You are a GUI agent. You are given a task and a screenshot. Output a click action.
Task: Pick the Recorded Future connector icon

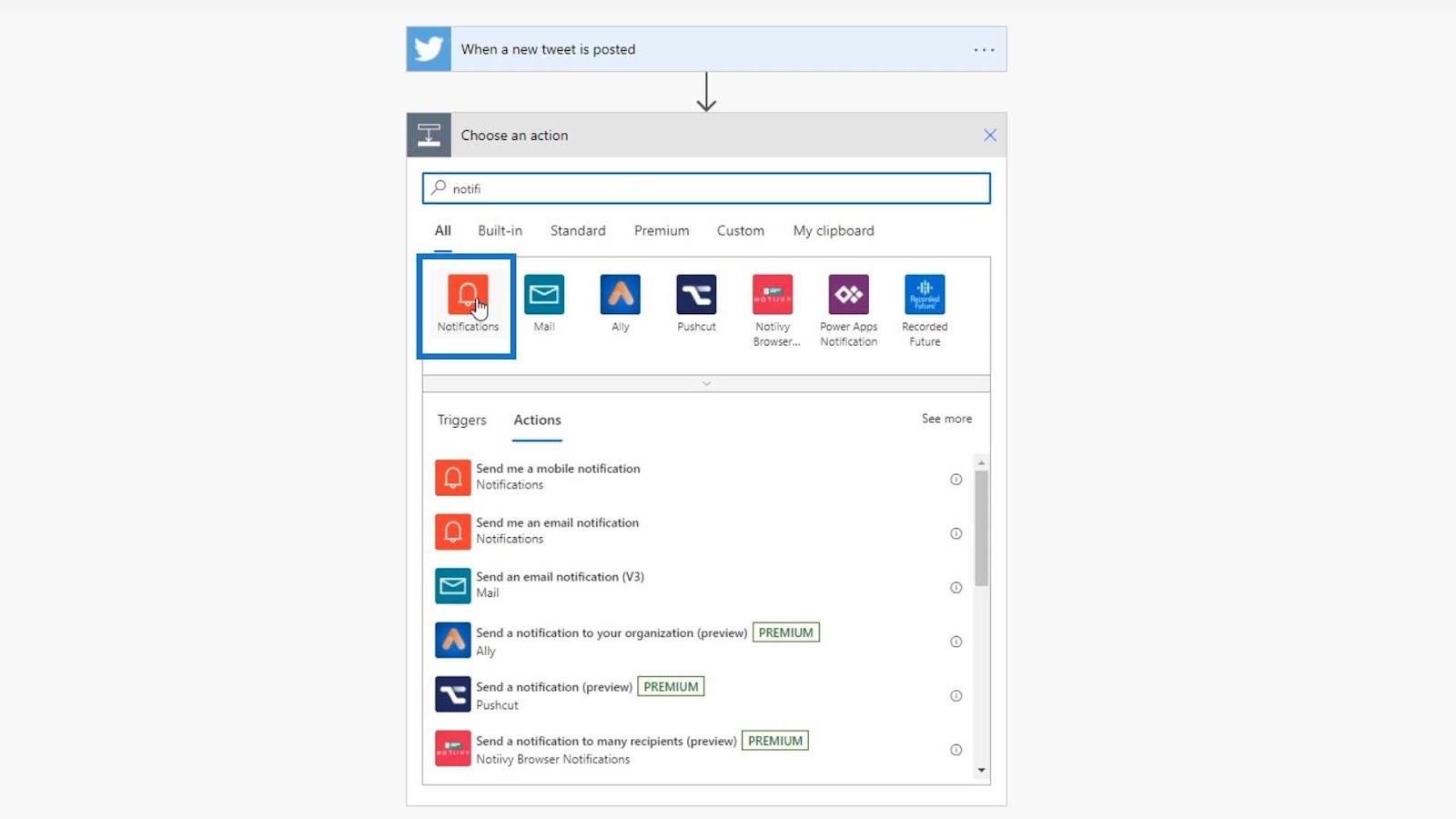click(x=925, y=295)
